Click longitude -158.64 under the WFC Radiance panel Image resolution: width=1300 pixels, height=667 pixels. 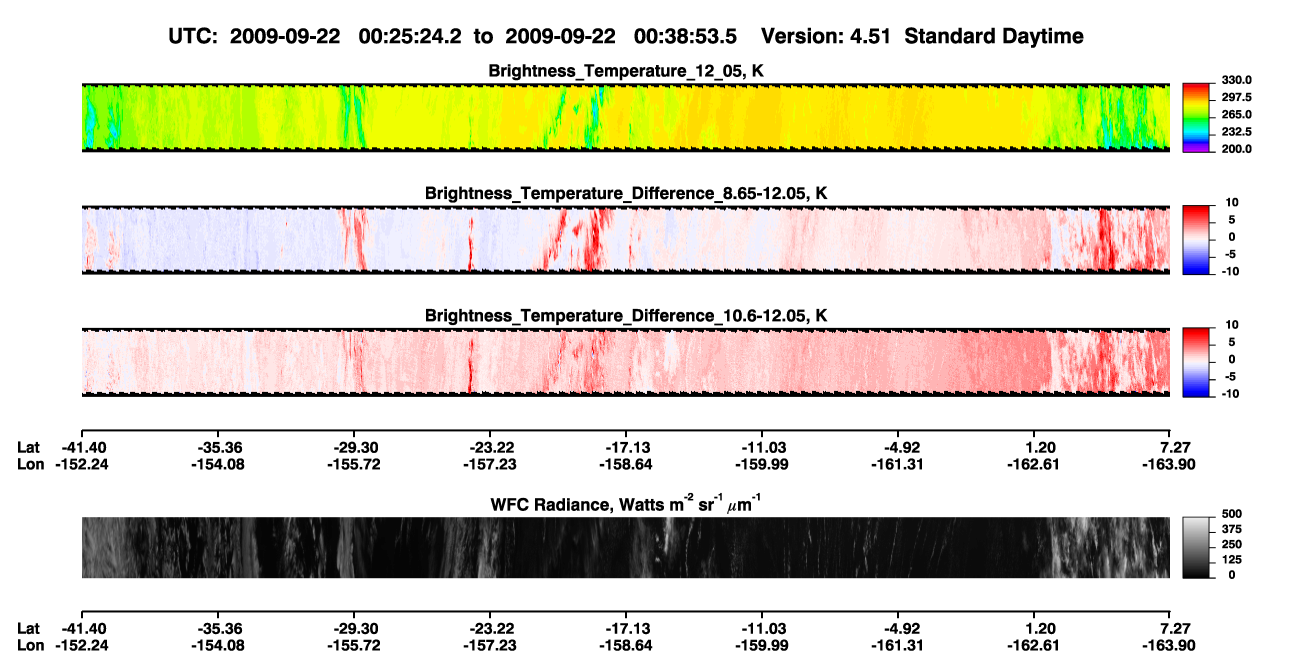[x=626, y=645]
